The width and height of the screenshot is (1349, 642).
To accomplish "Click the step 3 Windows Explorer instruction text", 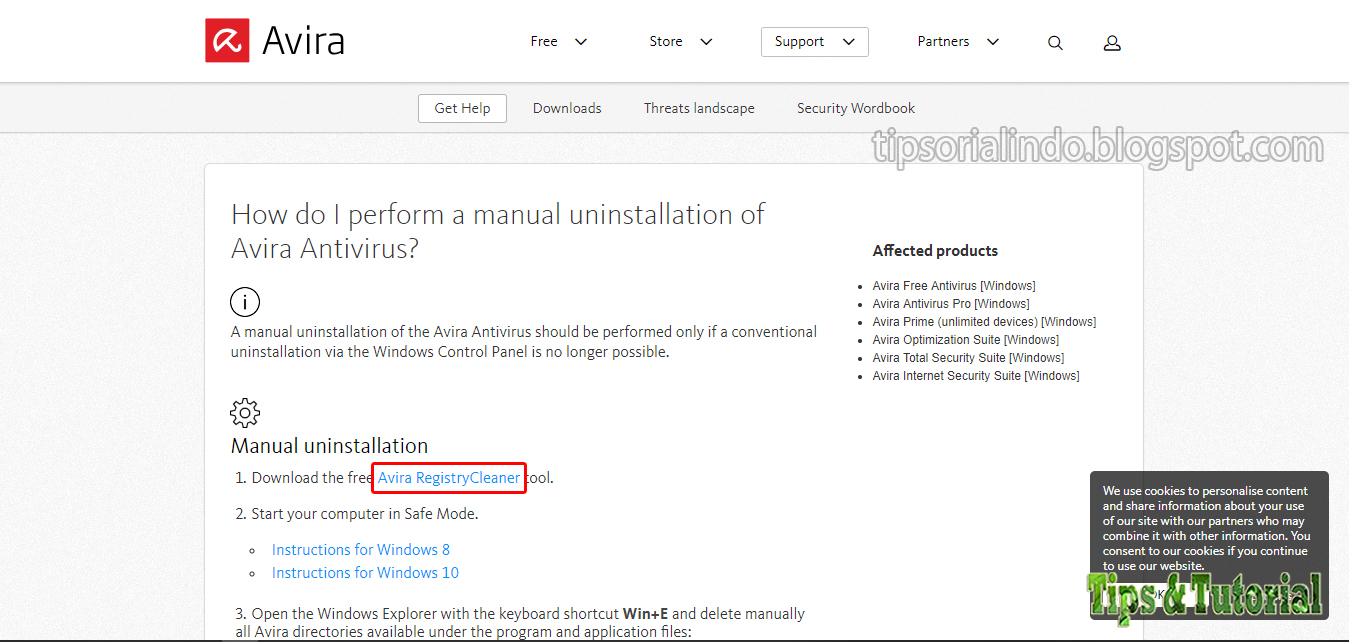I will [x=520, y=623].
